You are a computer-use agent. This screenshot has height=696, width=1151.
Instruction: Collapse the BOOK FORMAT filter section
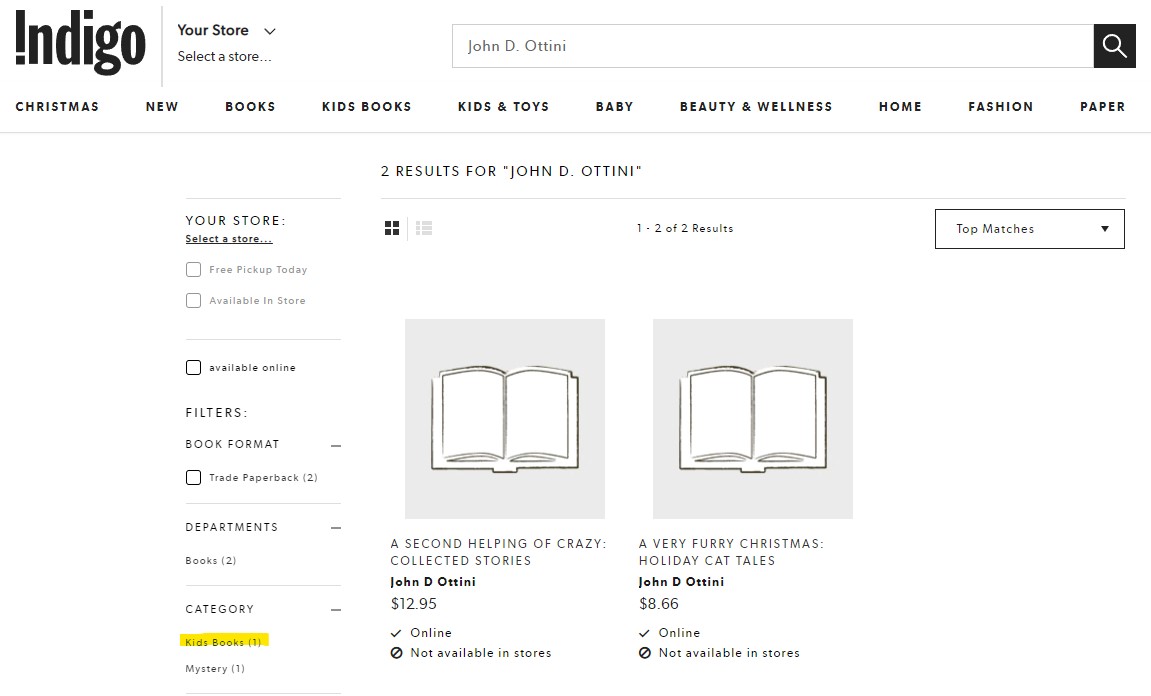tap(335, 444)
